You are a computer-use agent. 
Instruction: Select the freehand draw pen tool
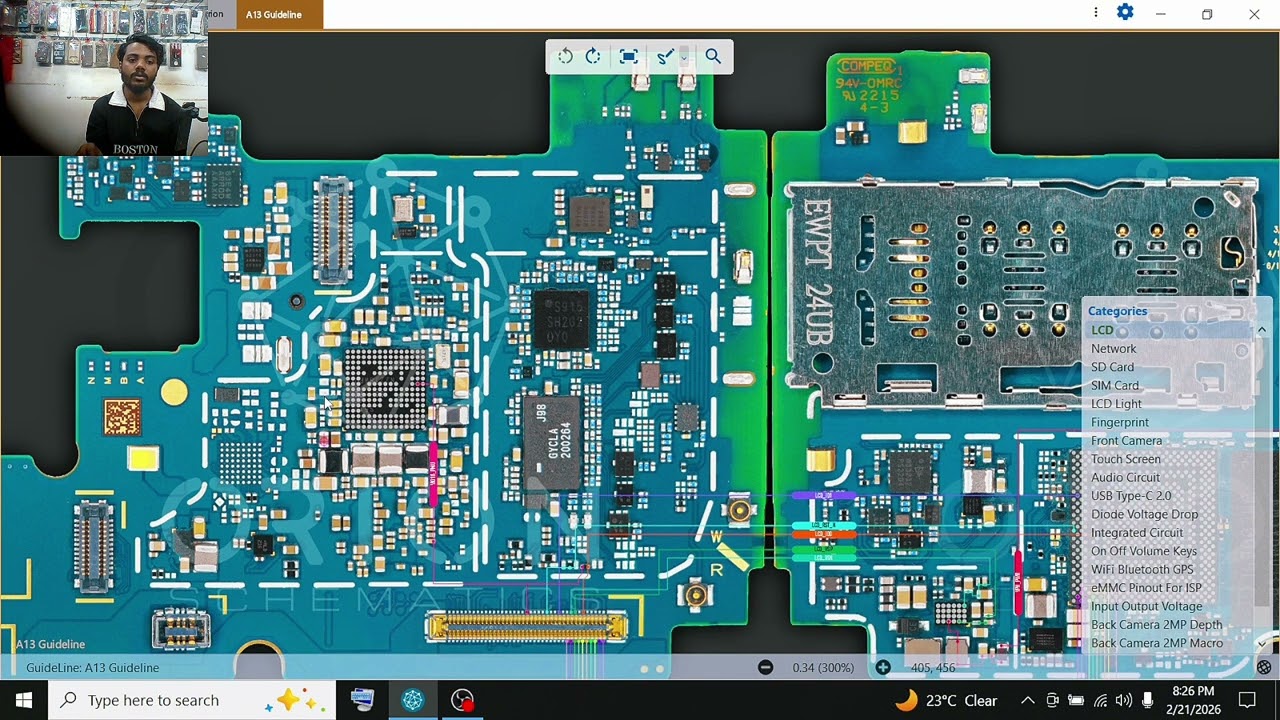point(664,57)
